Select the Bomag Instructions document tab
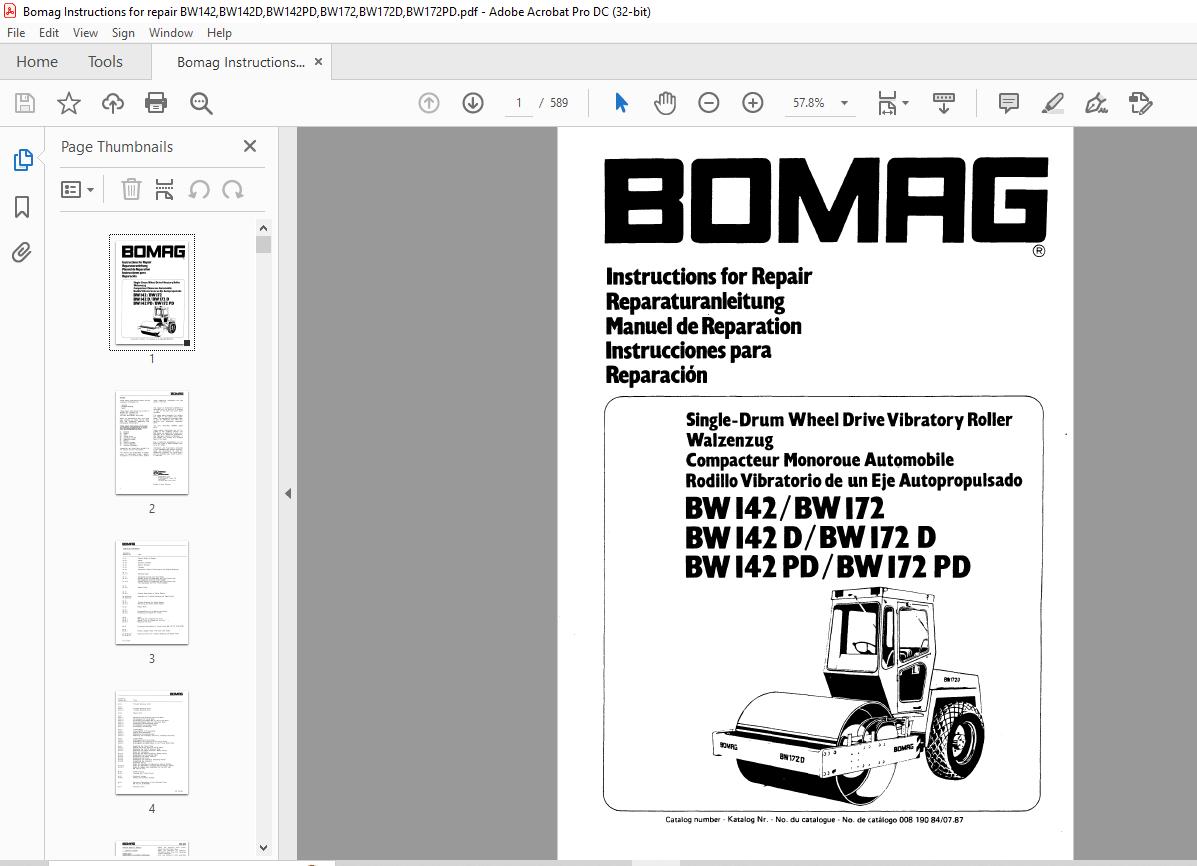The image size is (1197, 866). coord(240,63)
